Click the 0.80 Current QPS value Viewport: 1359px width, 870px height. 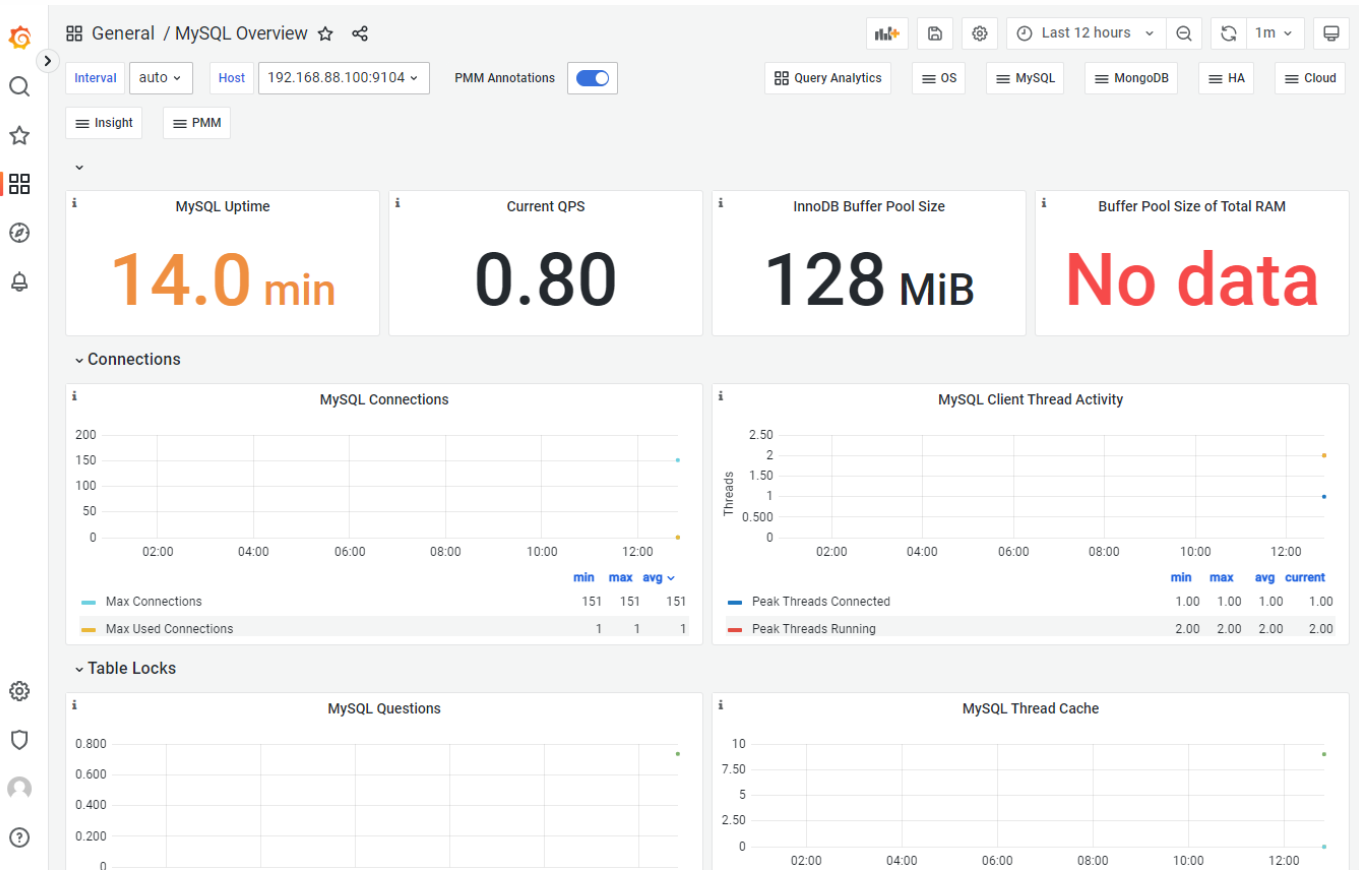pos(545,279)
